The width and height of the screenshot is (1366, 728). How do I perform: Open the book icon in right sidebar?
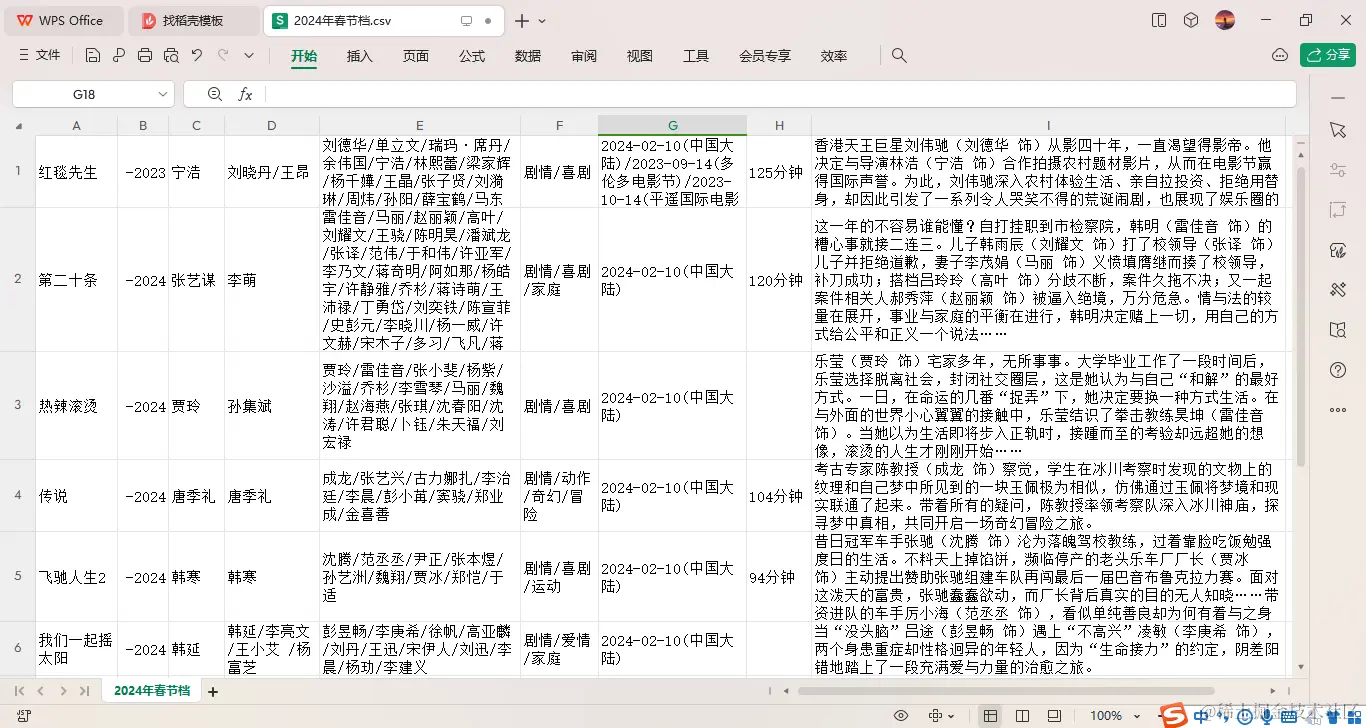[x=1338, y=330]
